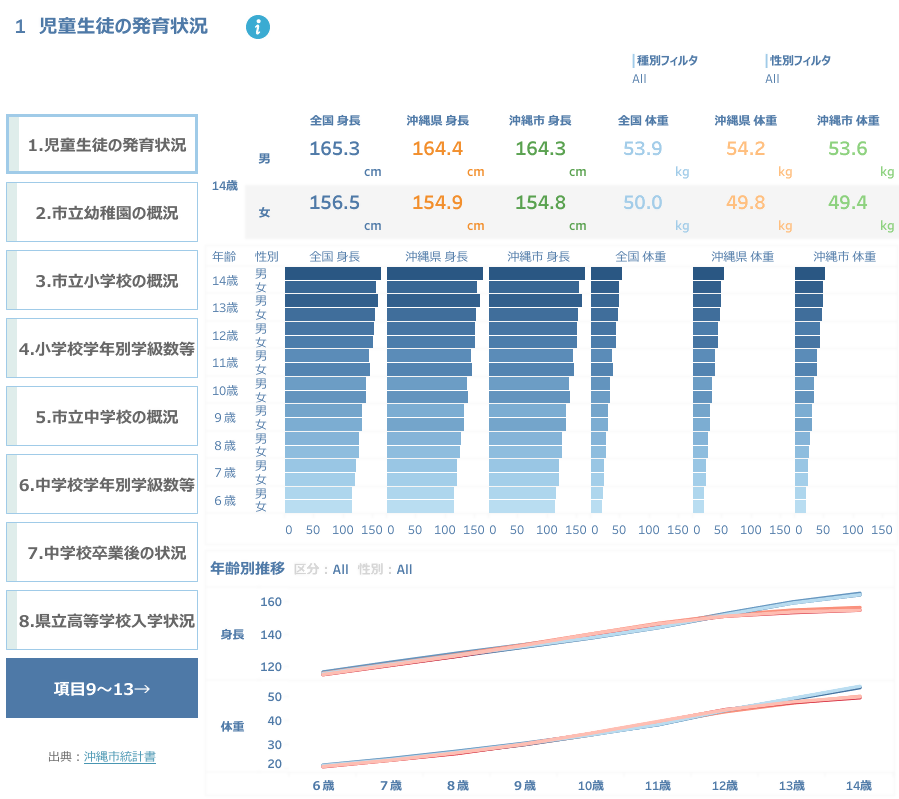Go to 8.県立高等学校入学状況
The image size is (899, 799).
coord(102,620)
